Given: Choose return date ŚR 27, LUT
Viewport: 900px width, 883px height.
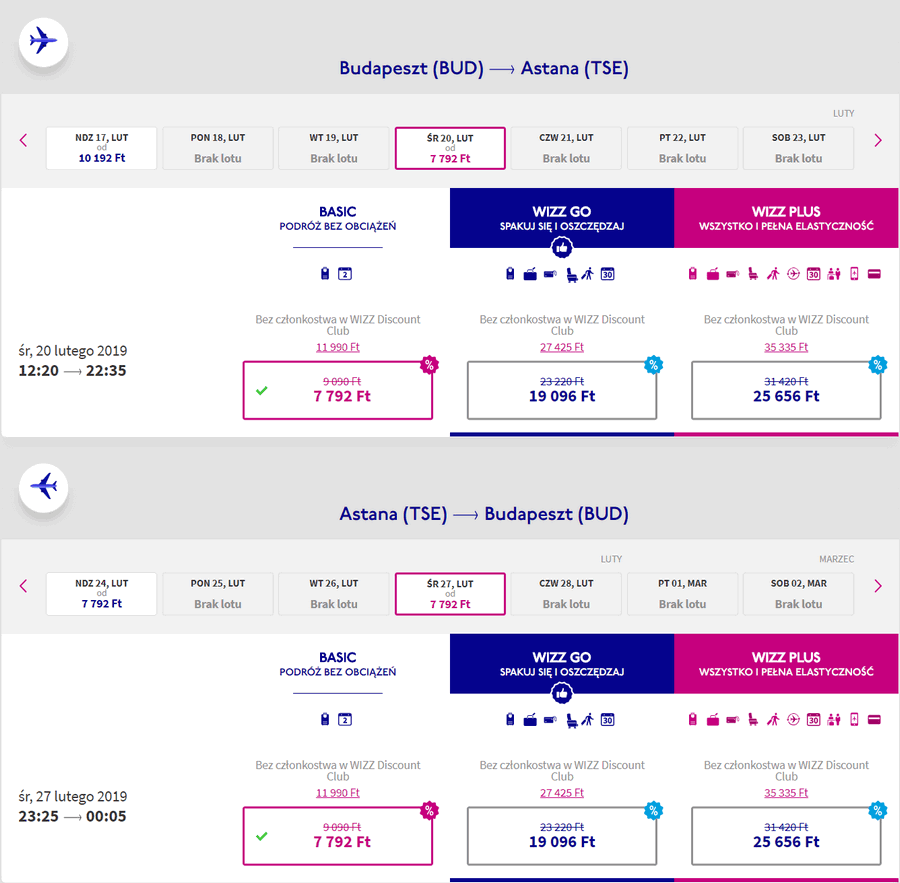Looking at the screenshot, I should click(450, 594).
